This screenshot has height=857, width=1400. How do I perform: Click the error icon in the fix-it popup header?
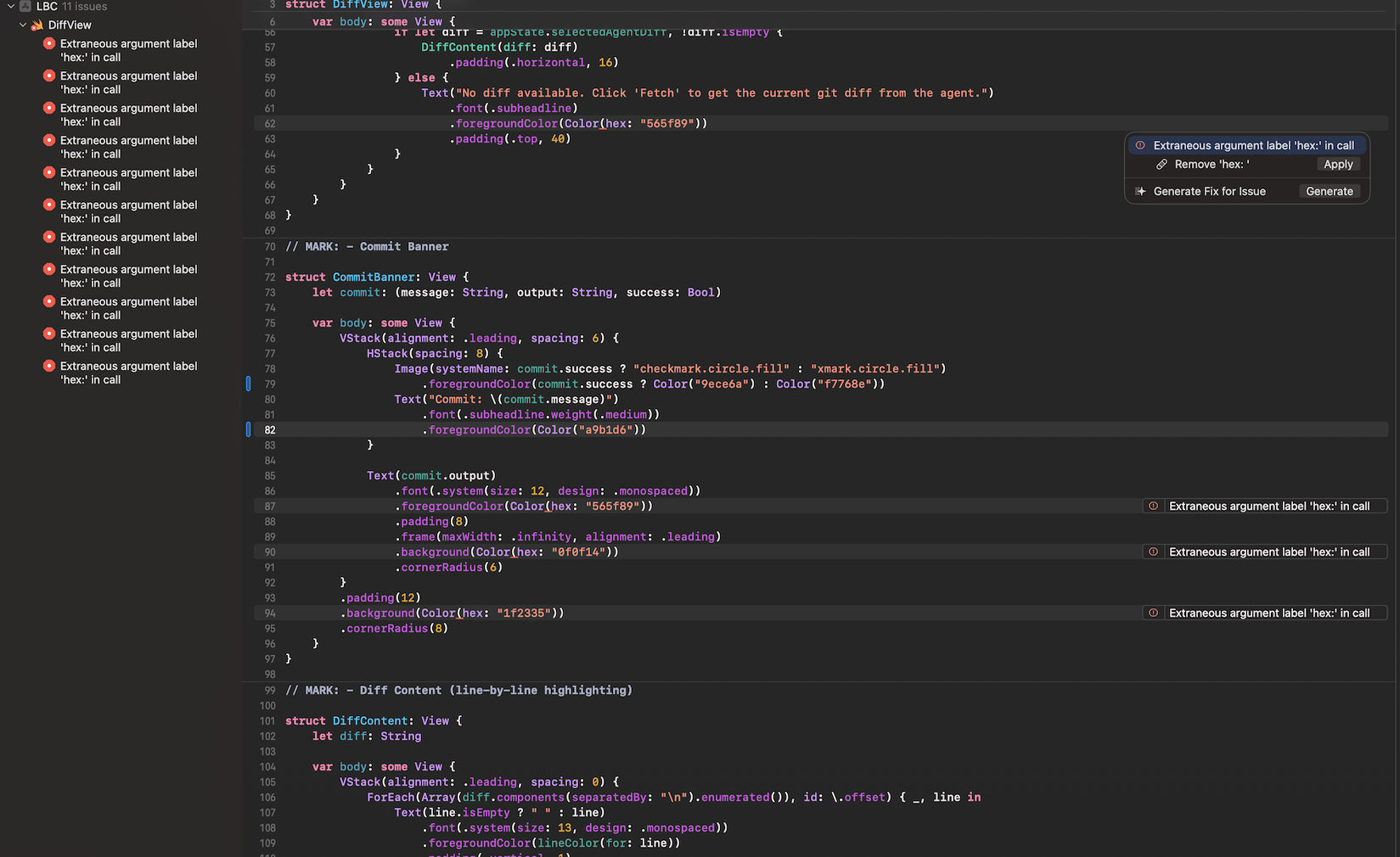pyautogui.click(x=1140, y=145)
